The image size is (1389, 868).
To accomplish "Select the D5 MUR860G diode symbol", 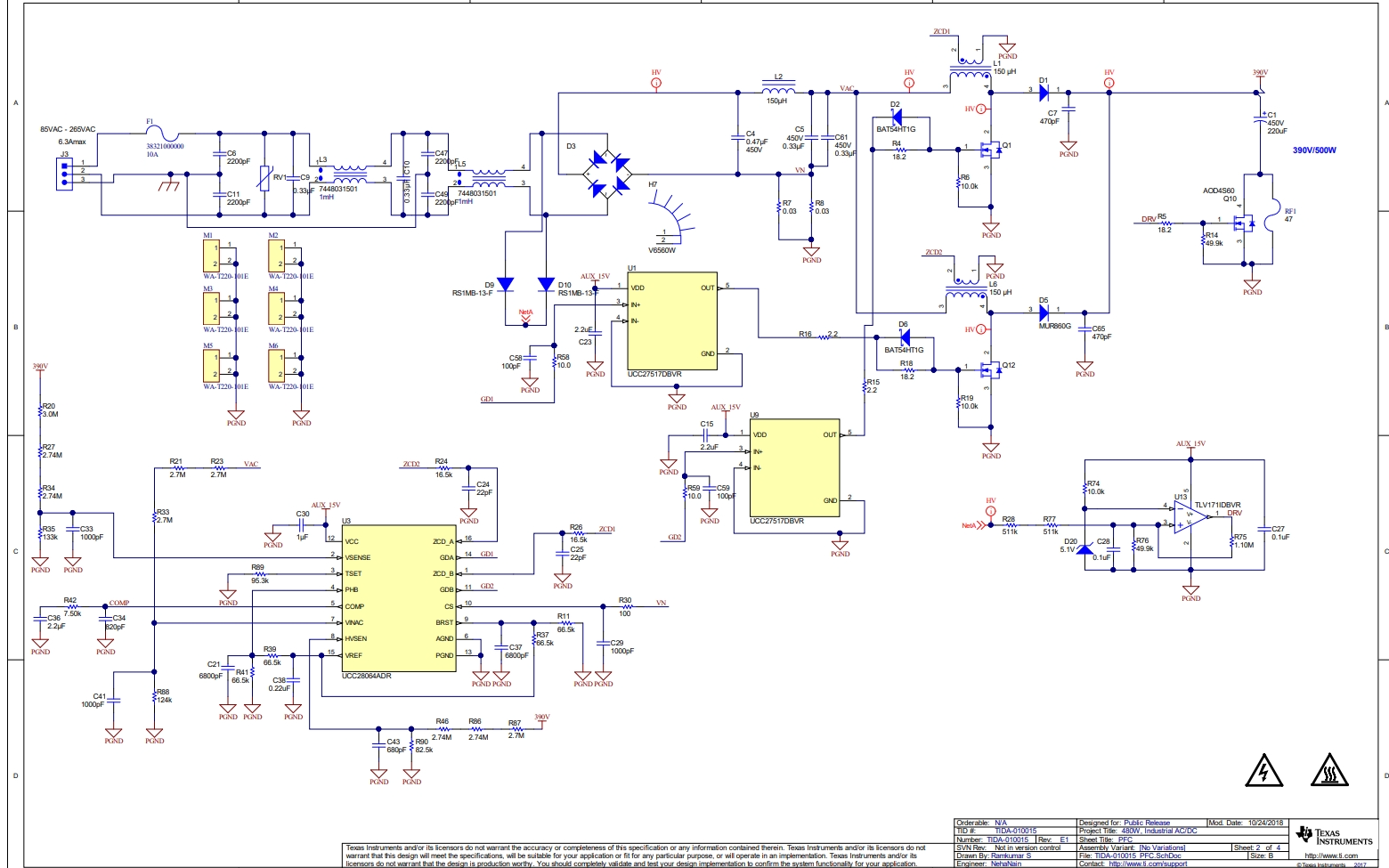I will [x=1044, y=312].
